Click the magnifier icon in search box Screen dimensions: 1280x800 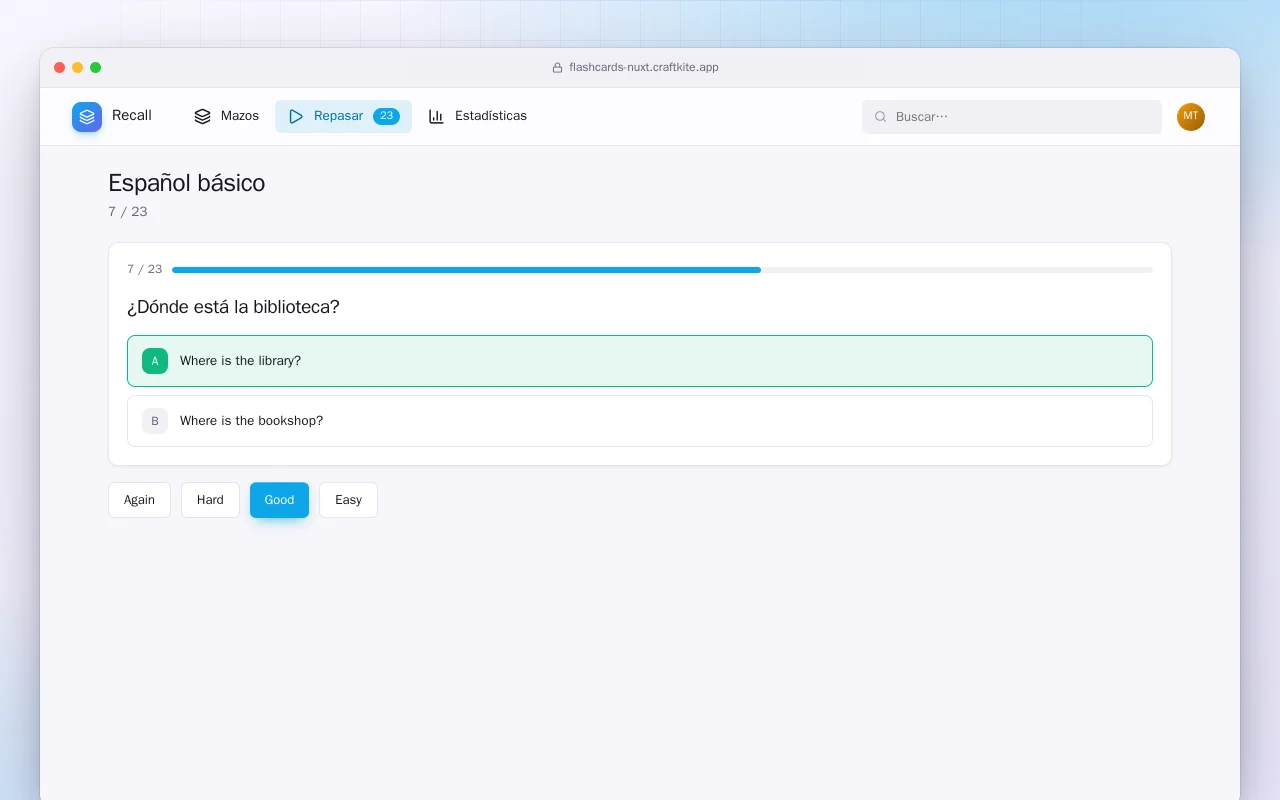pos(881,117)
